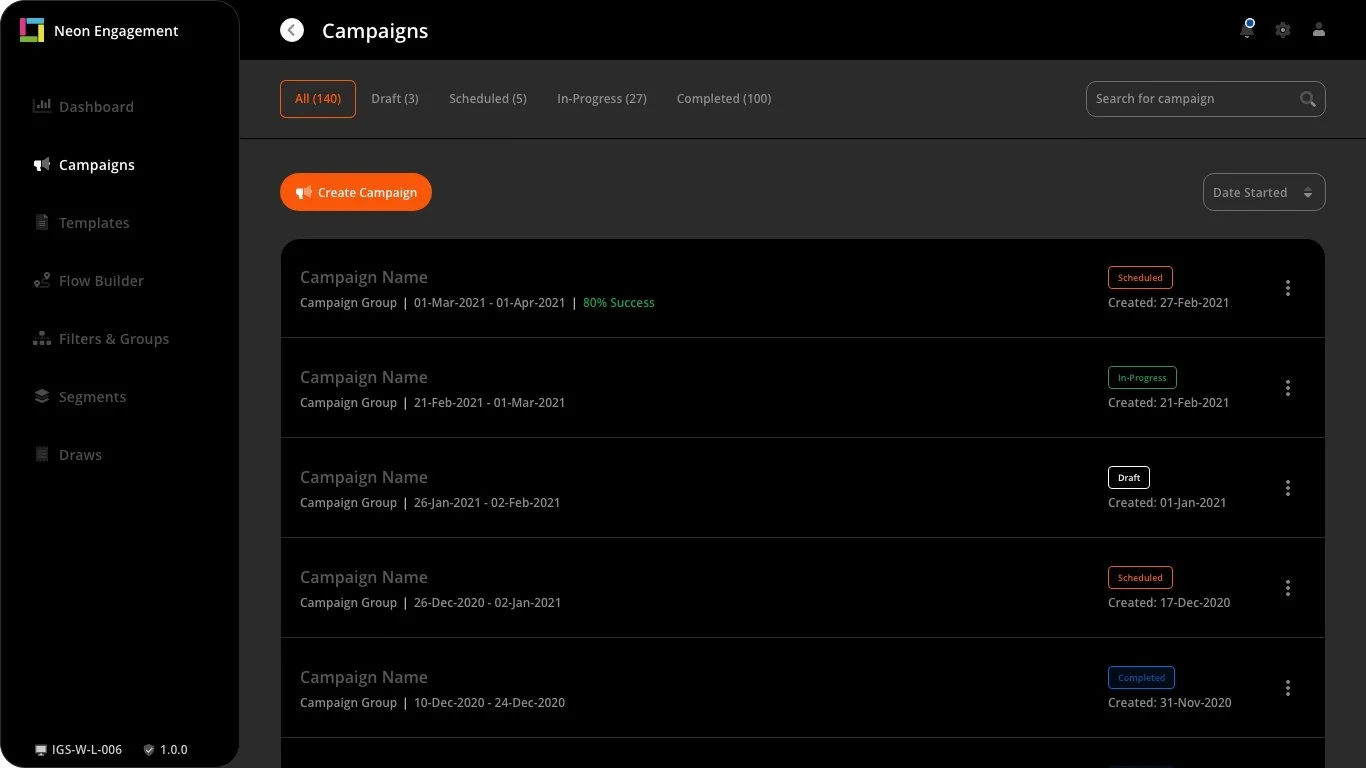Viewport: 1366px width, 768px height.
Task: Open options menu for the 21-Feb-2021 campaign
Action: (1288, 388)
